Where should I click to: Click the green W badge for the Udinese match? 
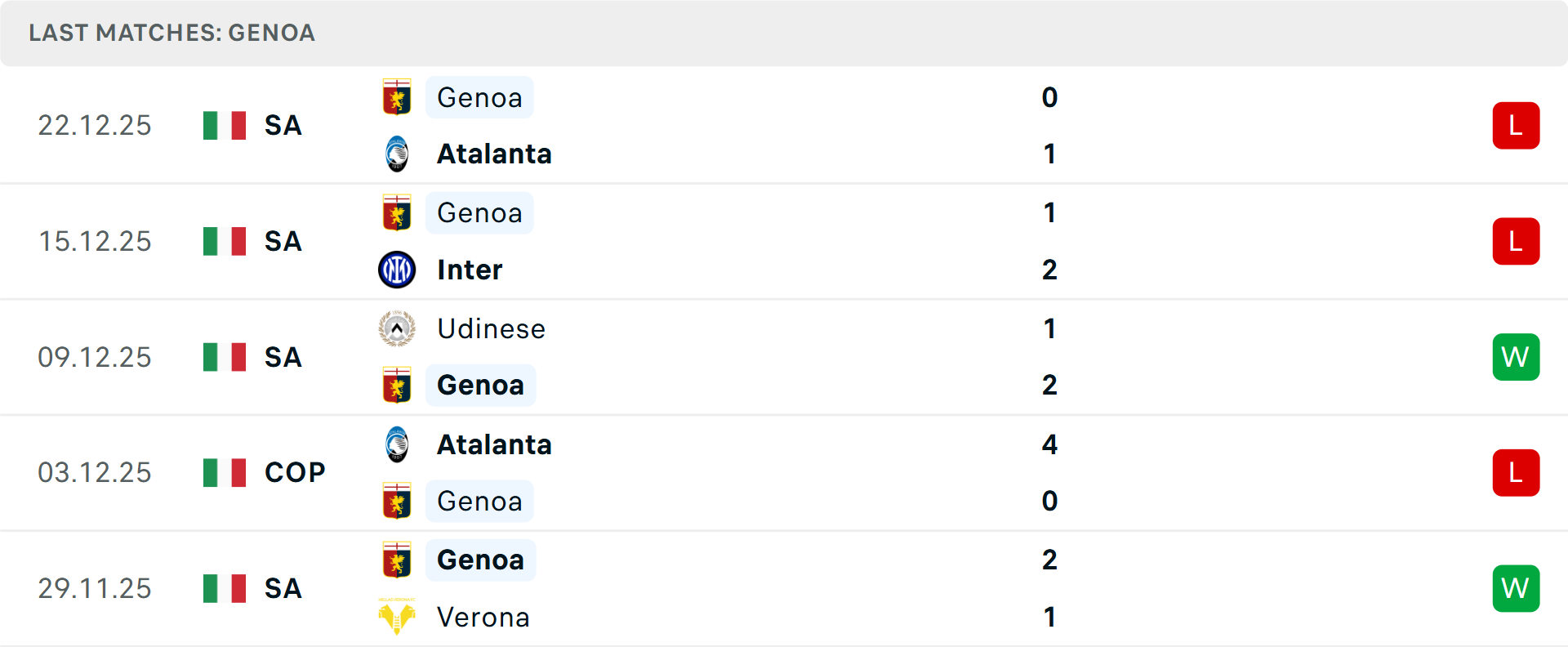(1516, 357)
